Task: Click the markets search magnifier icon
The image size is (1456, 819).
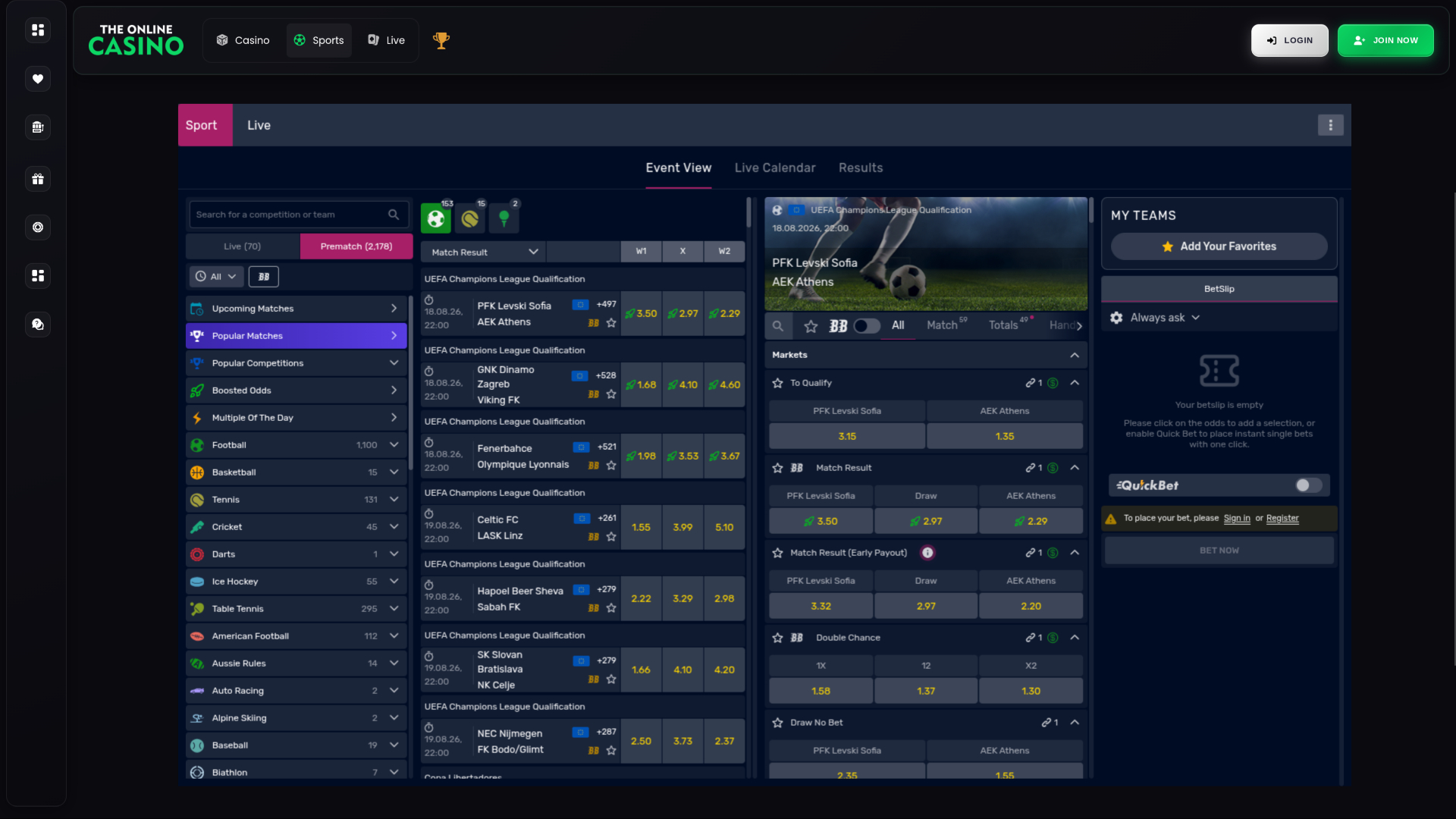Action: [x=778, y=326]
